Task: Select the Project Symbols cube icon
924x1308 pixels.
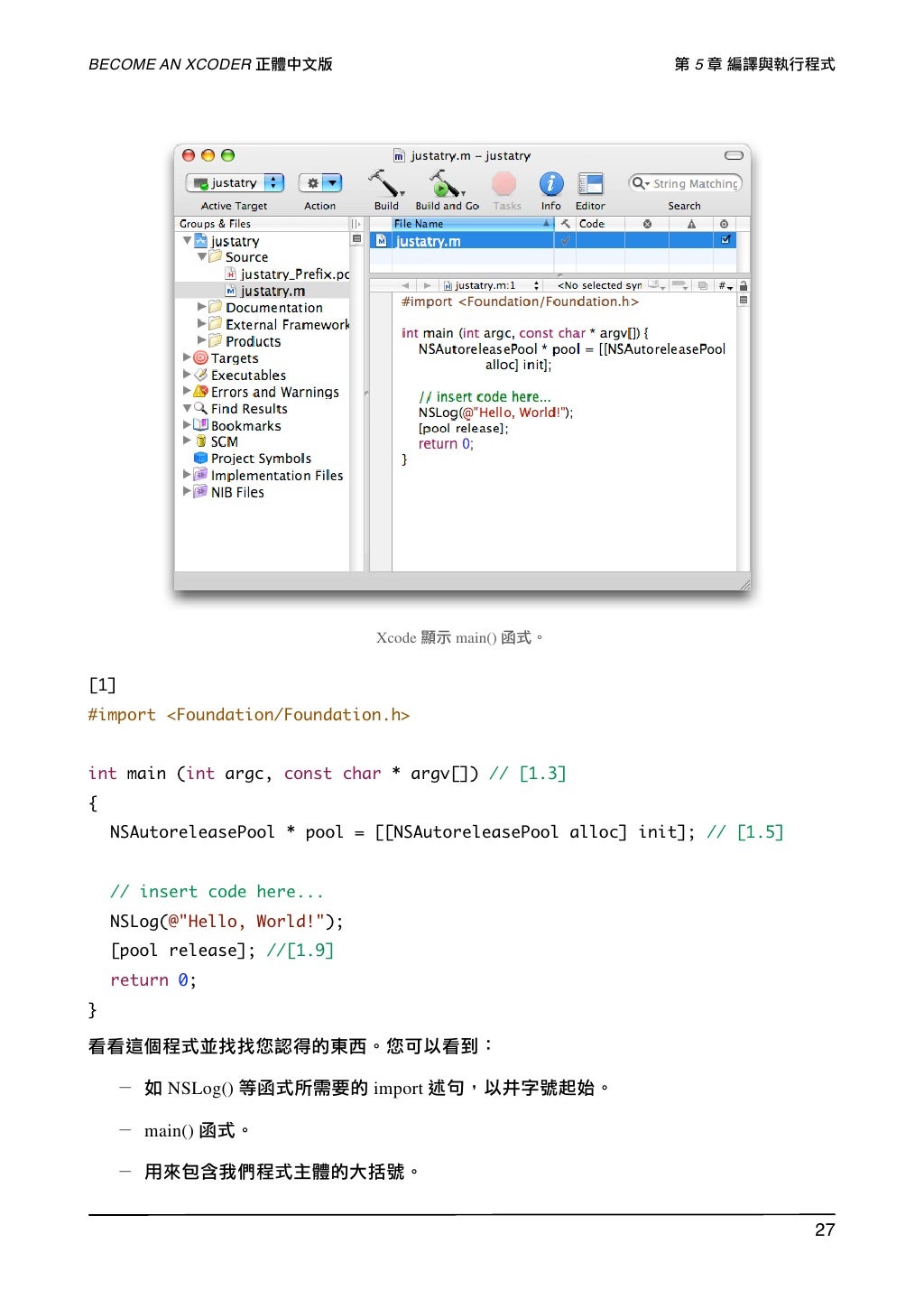Action: (x=201, y=458)
